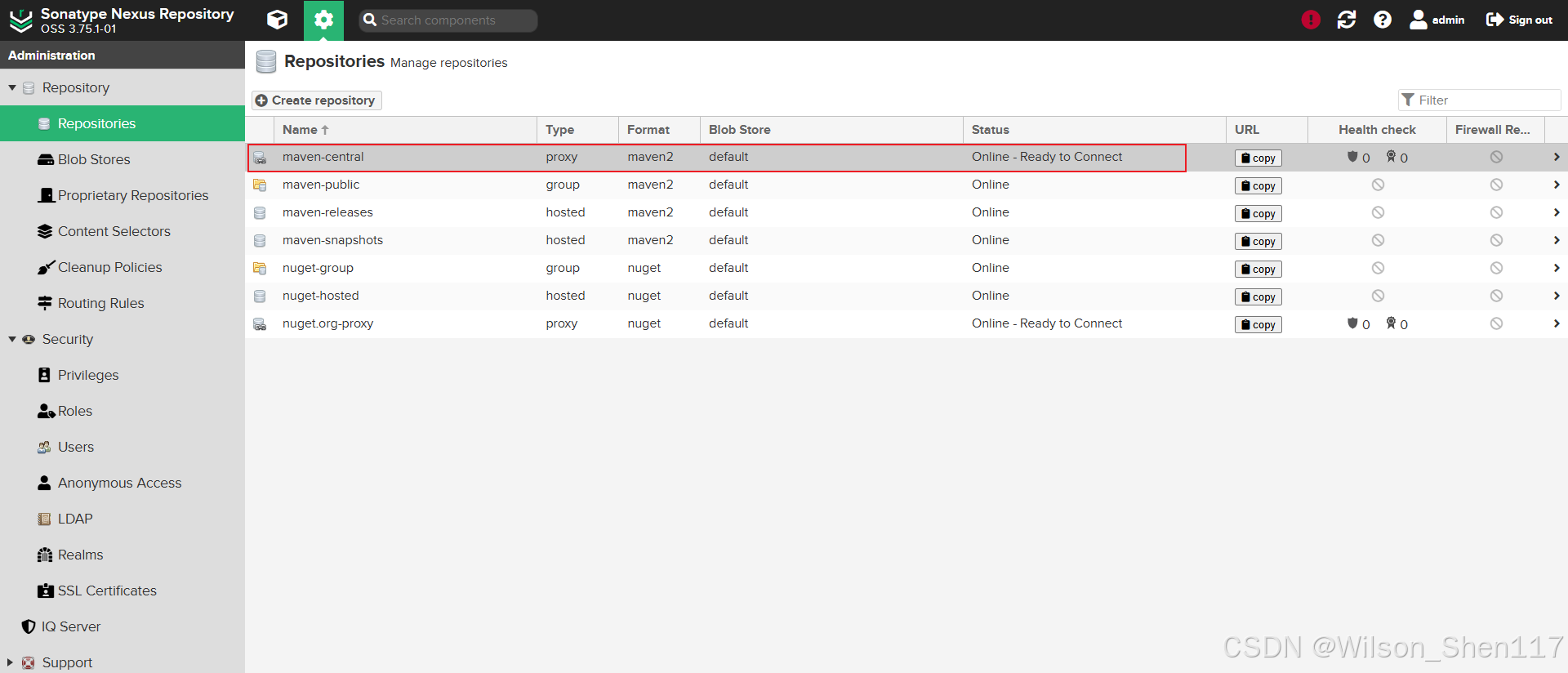Open maven-public row details chevron
The width and height of the screenshot is (1568, 673).
[x=1557, y=185]
